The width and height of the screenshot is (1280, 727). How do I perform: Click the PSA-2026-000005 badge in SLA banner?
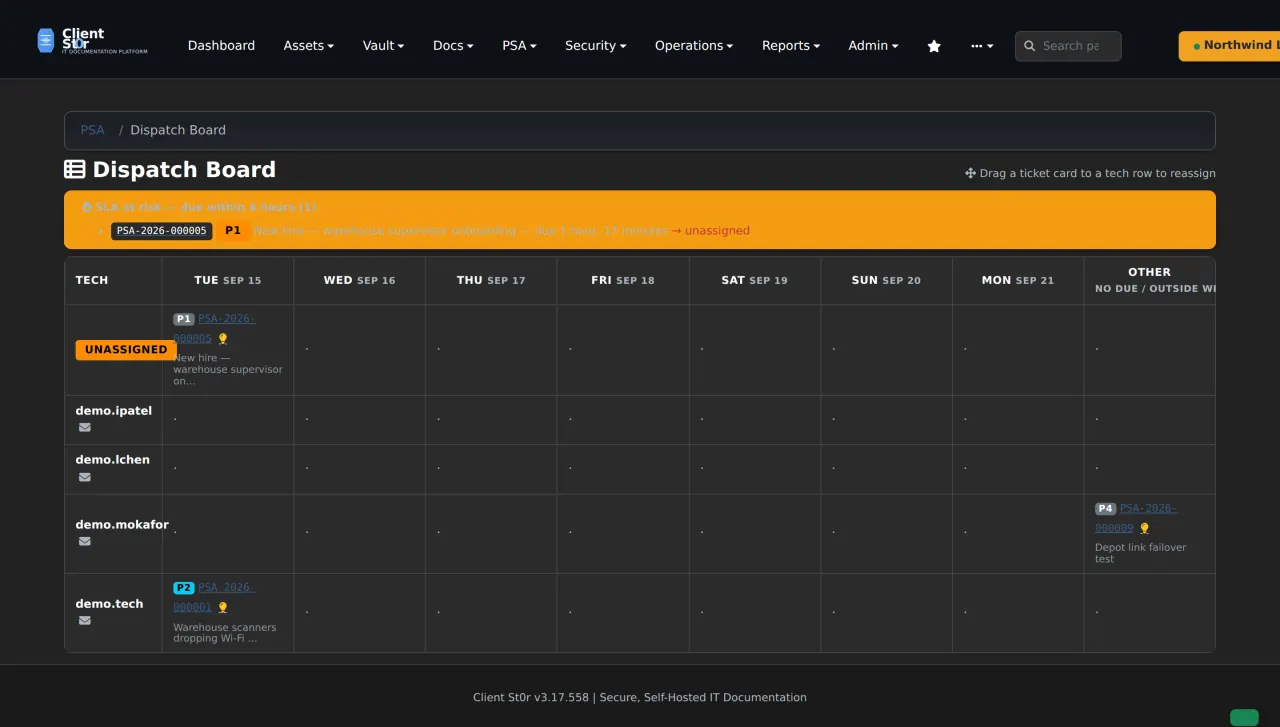point(162,231)
